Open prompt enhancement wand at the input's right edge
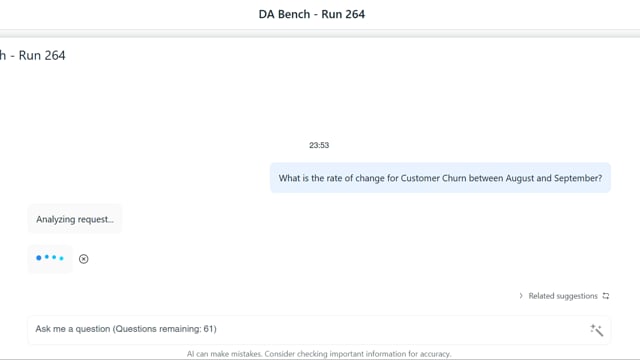640x360 pixels. (x=596, y=330)
